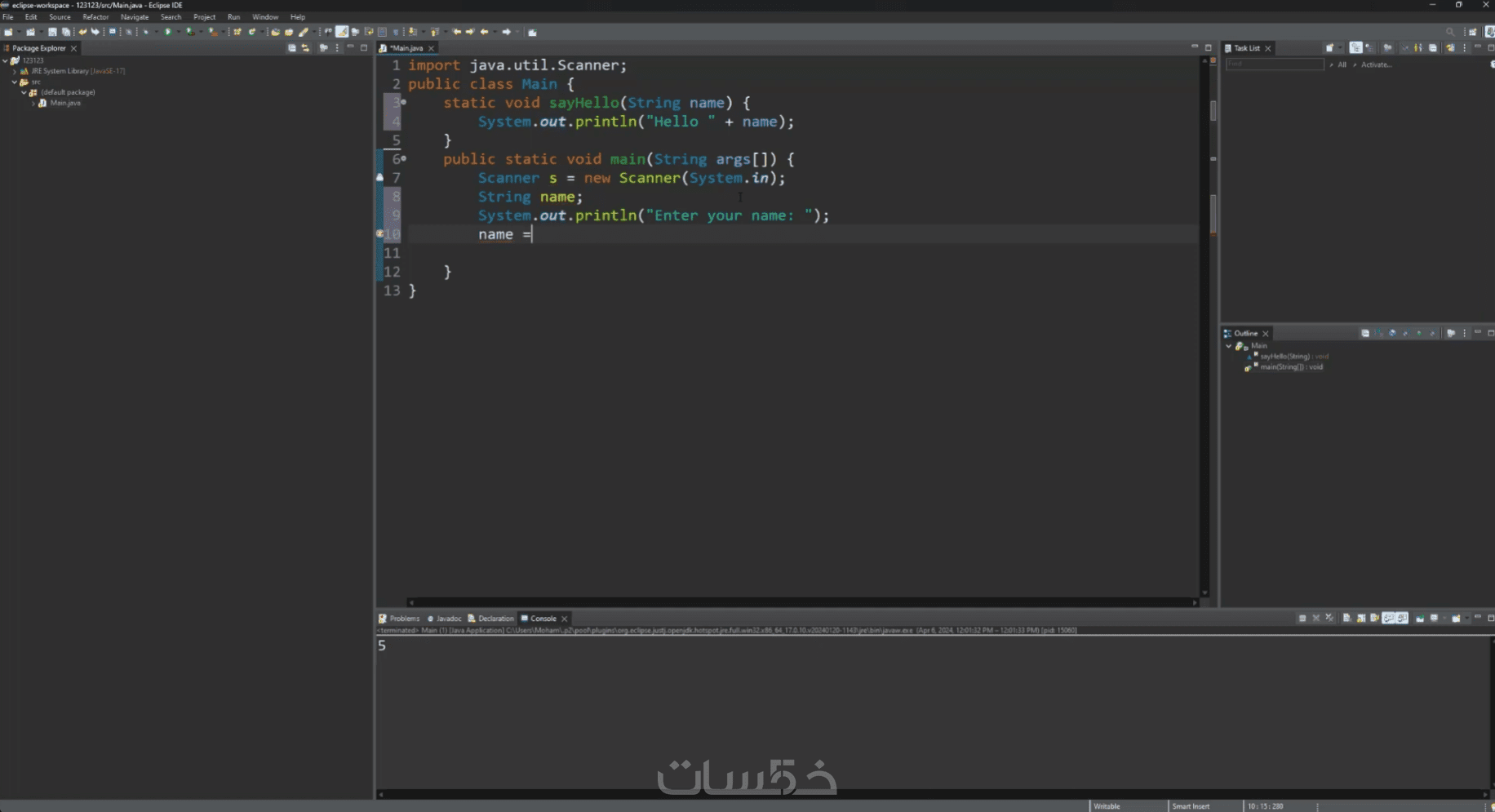Collapse the 123123 project node
Screen dimensions: 1495x812
[x=5, y=60]
